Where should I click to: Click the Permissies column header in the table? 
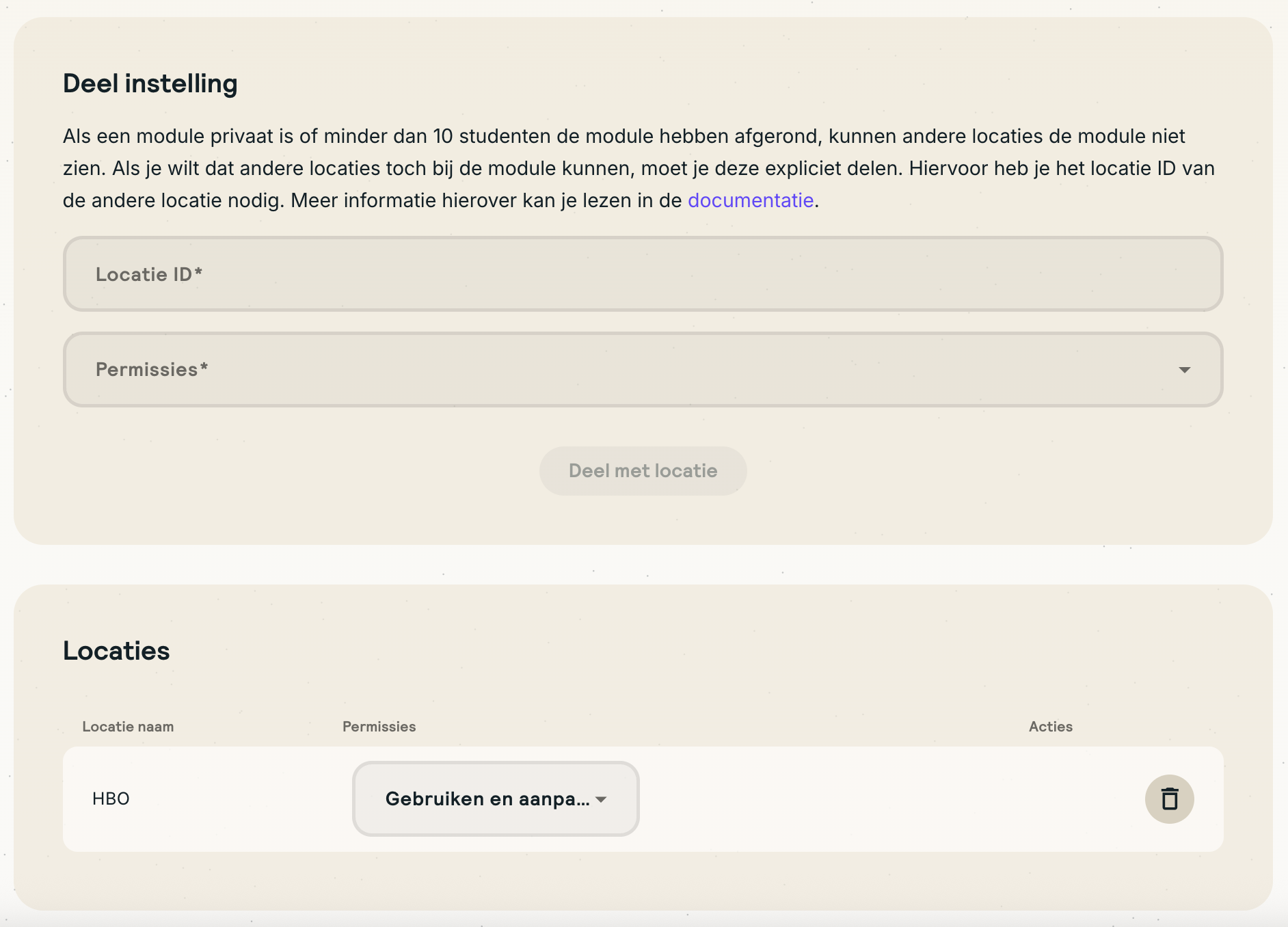point(379,727)
